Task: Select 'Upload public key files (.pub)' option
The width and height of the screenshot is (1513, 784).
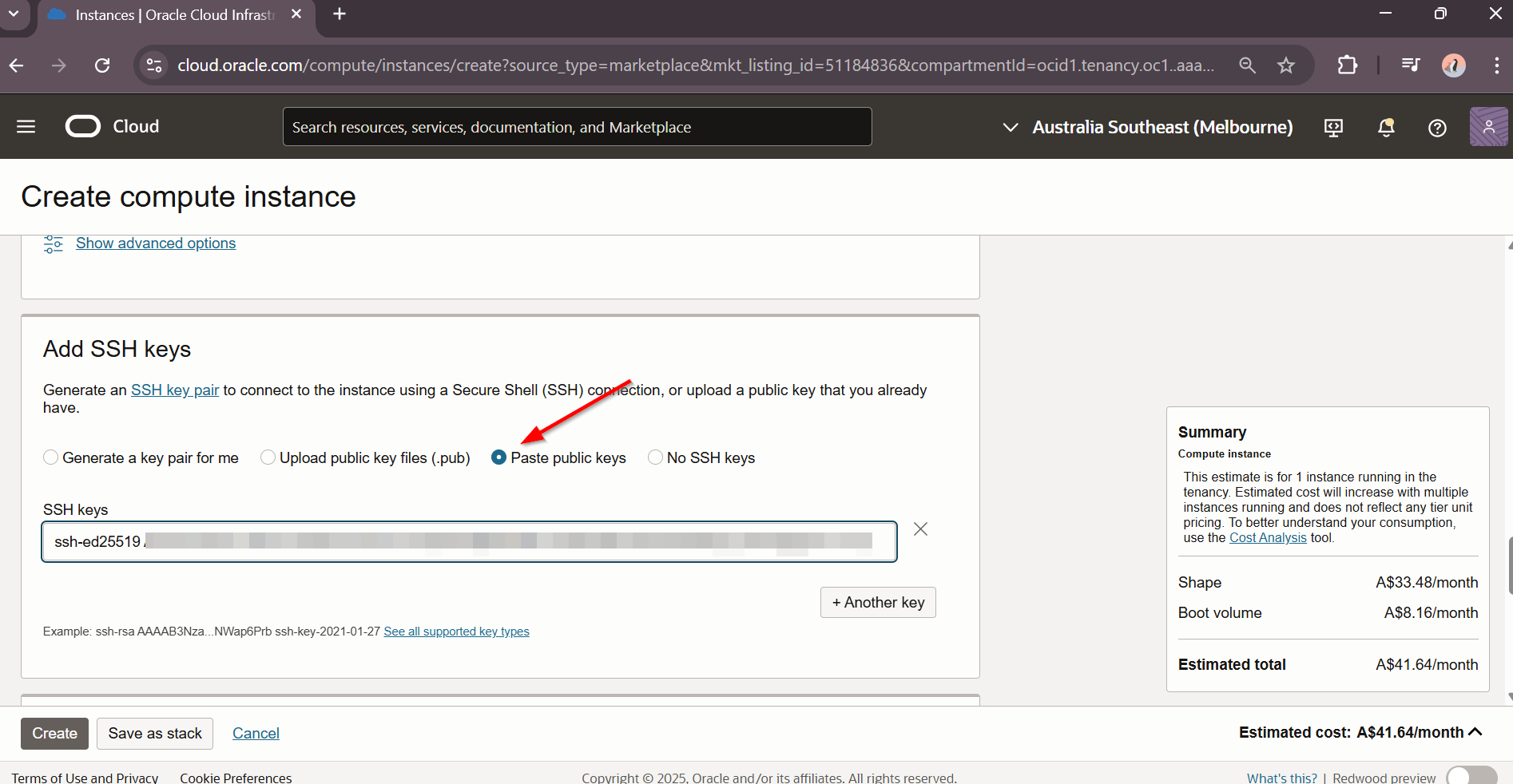Action: 268,457
